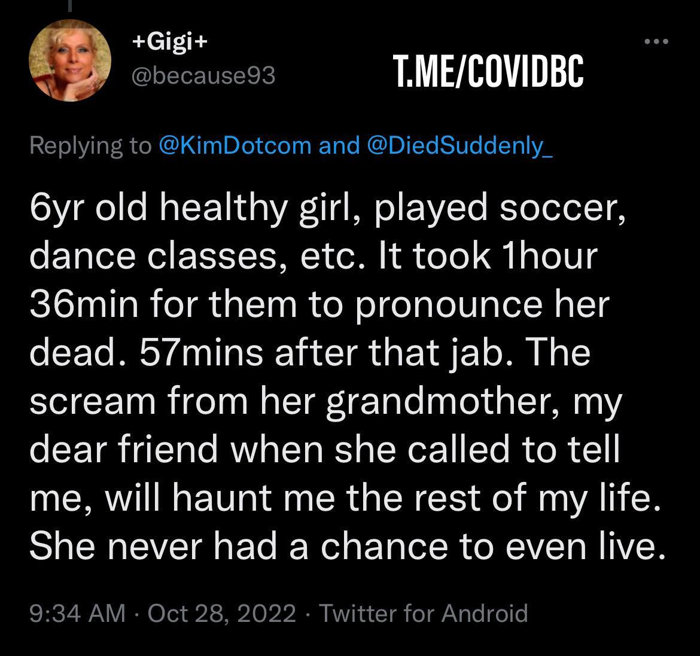Click the 'Replying to' label

coord(90,146)
